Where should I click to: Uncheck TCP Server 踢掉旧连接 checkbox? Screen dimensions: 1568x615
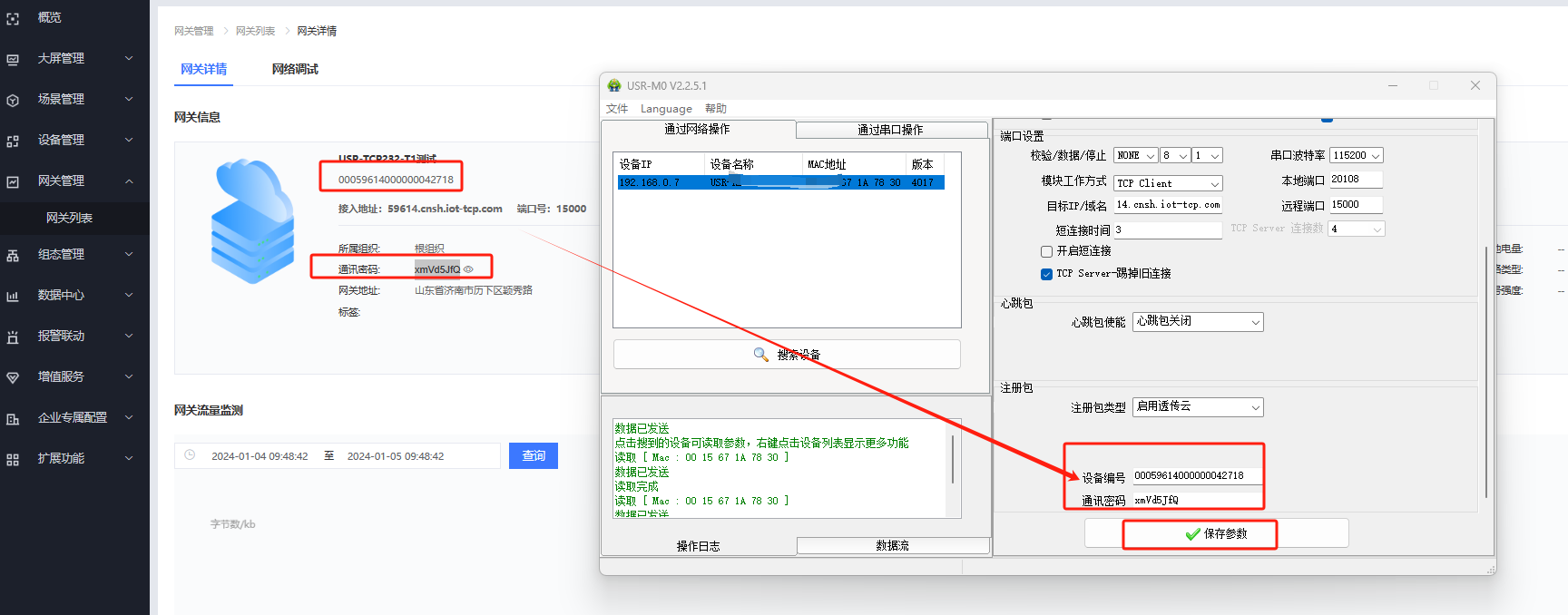coord(1046,274)
